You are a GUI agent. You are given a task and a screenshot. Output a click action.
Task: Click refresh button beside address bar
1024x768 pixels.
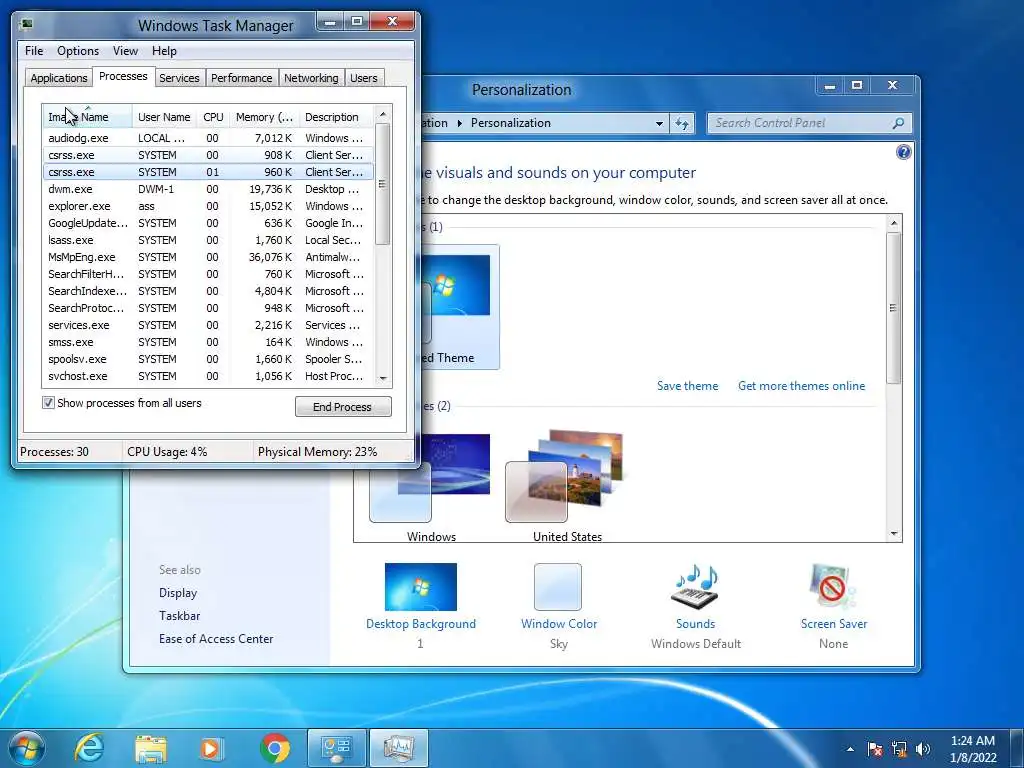682,123
